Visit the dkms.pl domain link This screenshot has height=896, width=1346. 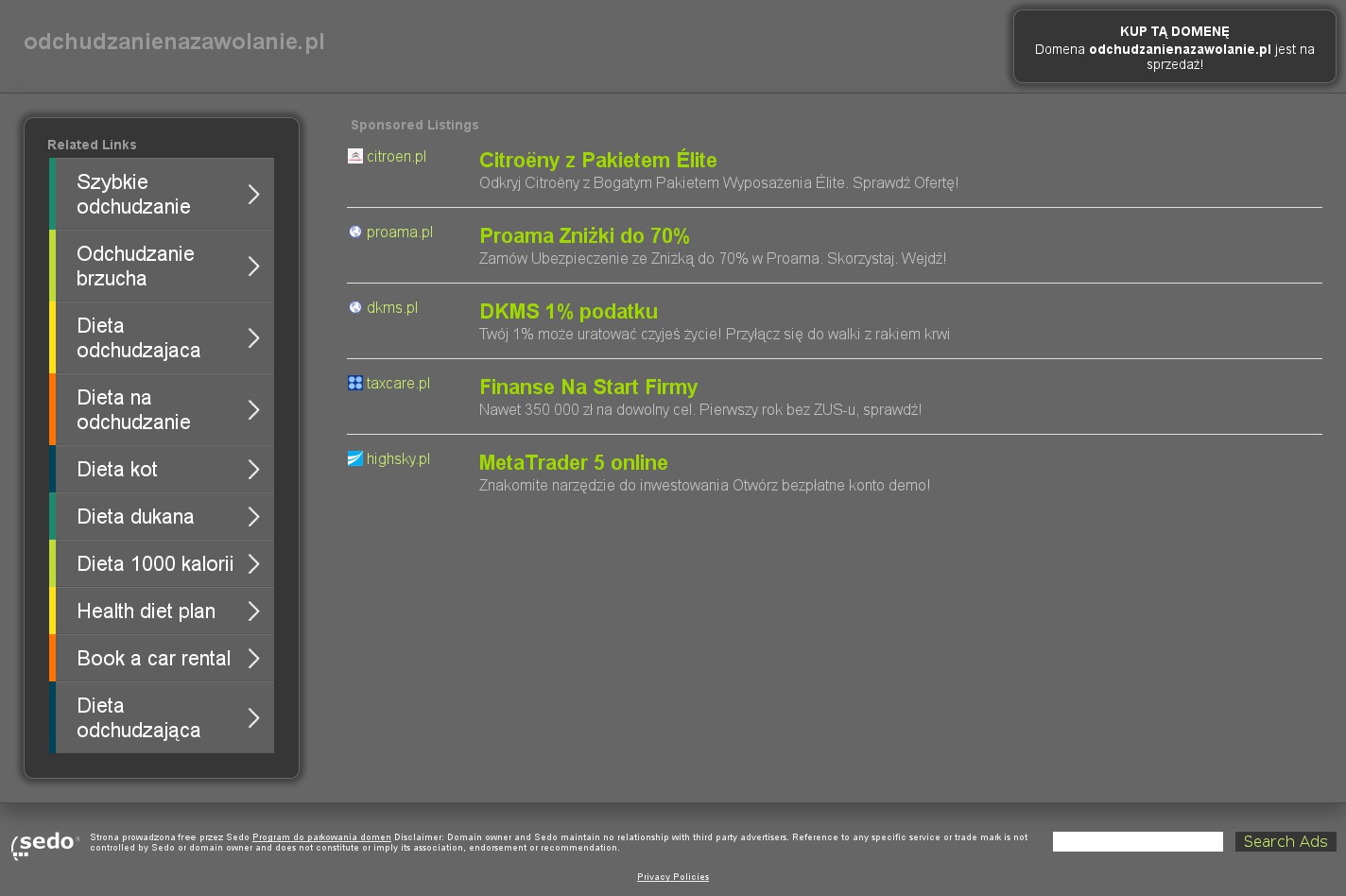coord(392,307)
